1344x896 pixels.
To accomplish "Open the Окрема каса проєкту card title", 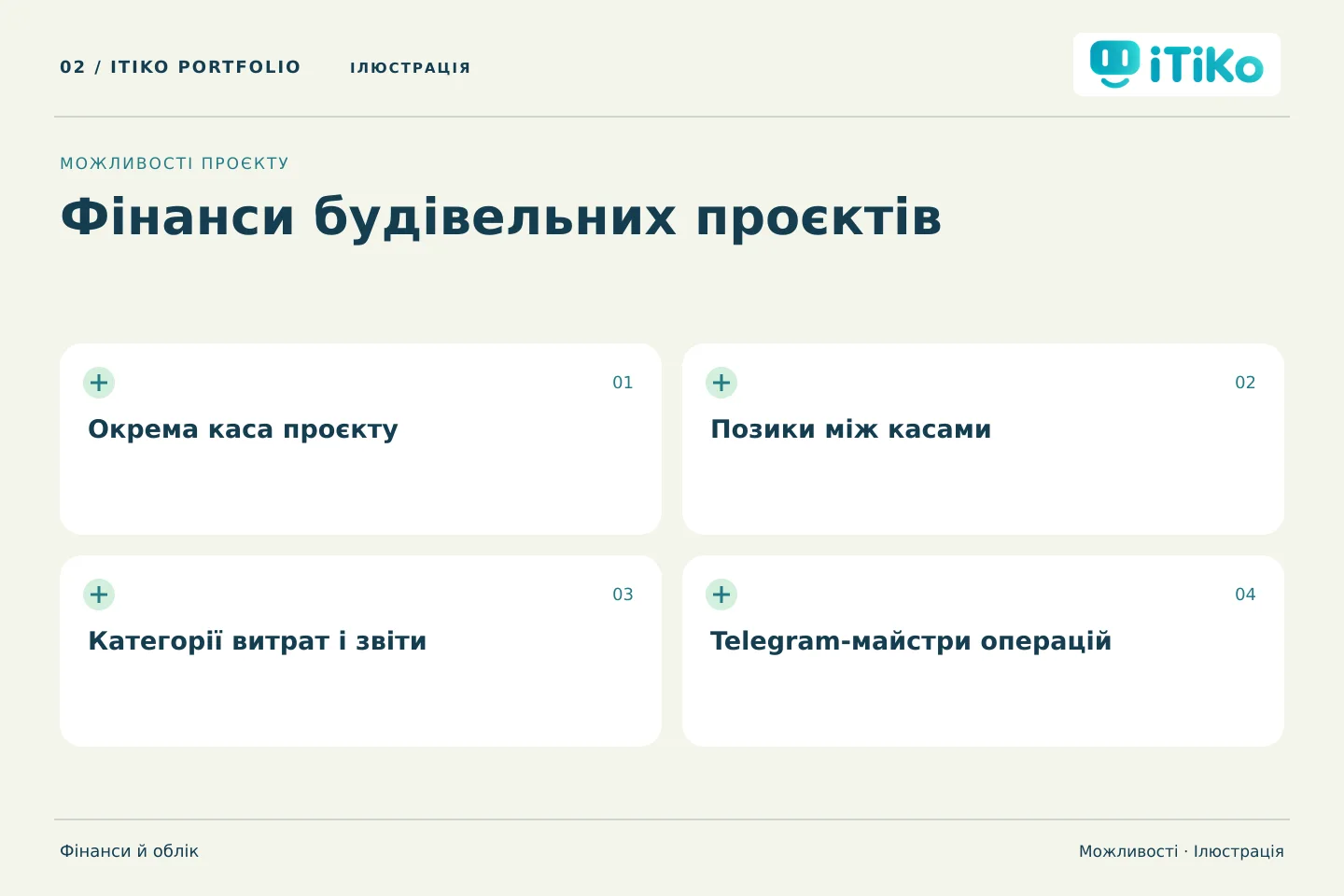I will [x=243, y=429].
